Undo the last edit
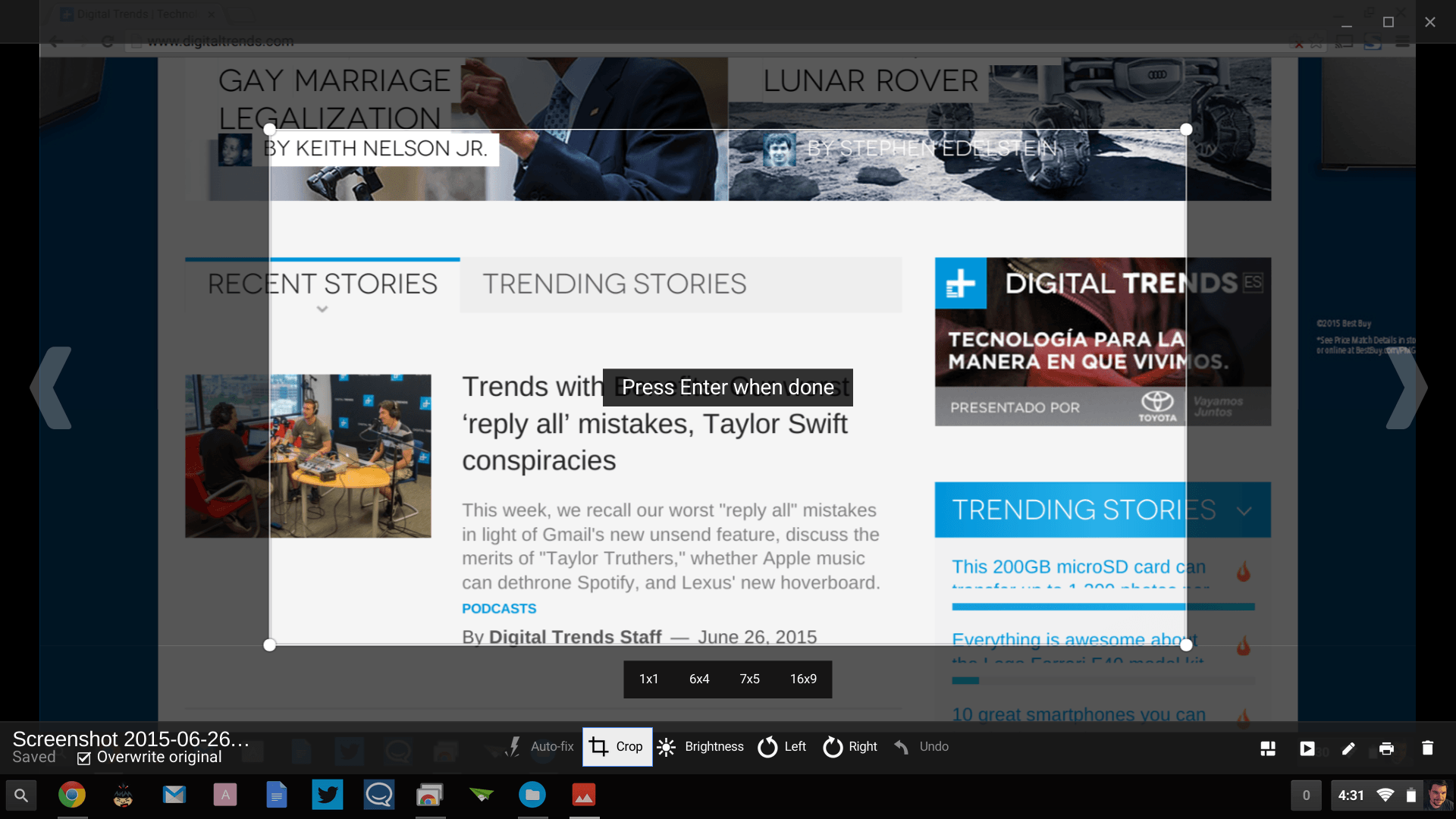Screen dimensions: 1456x819 (921, 747)
